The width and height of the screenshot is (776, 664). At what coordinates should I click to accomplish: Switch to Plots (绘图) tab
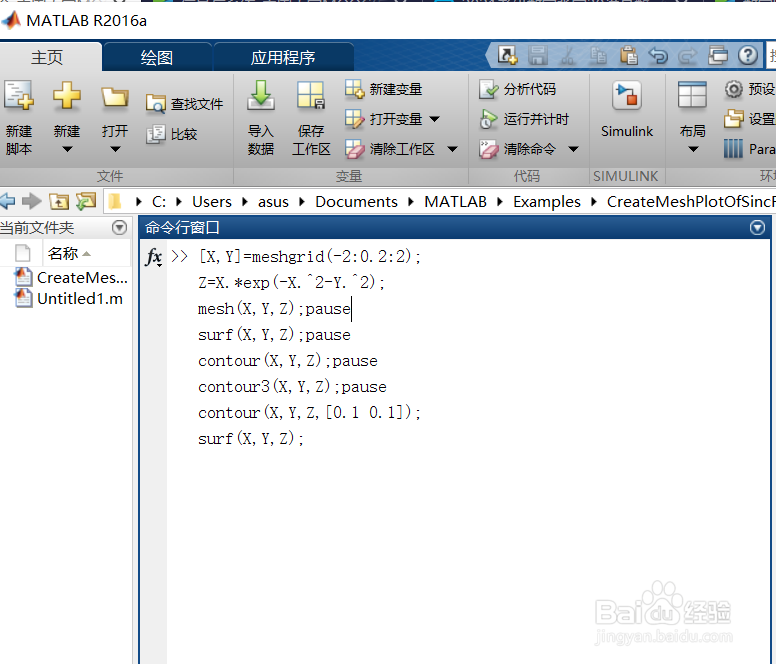157,57
